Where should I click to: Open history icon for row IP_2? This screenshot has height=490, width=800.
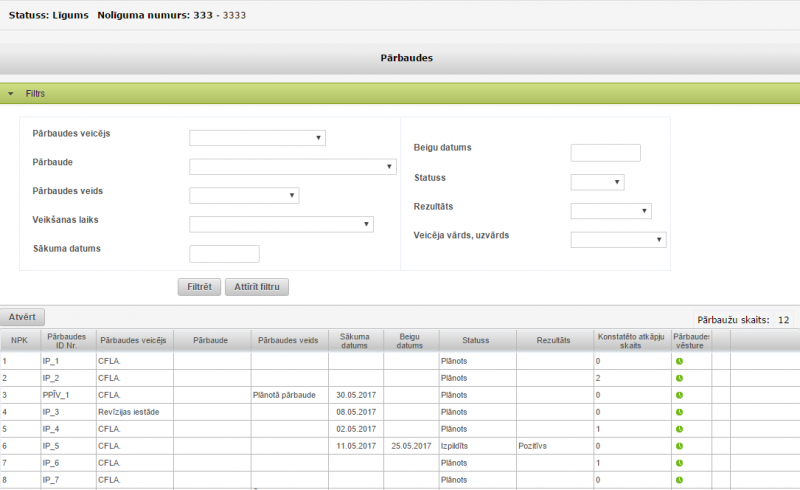[x=679, y=378]
